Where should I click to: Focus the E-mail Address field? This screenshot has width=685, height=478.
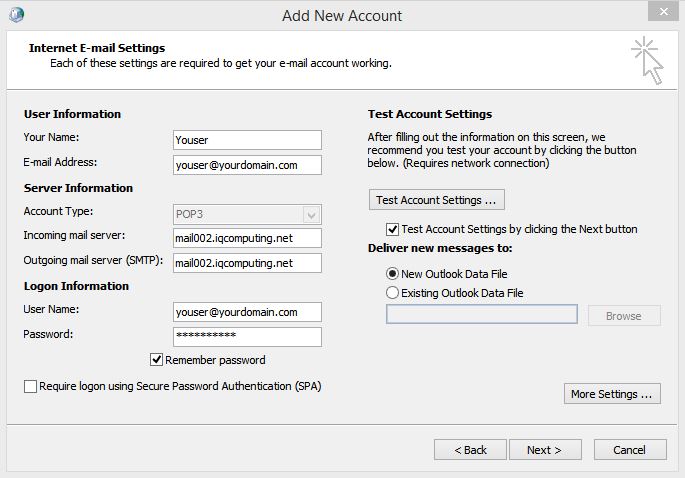pyautogui.click(x=247, y=165)
